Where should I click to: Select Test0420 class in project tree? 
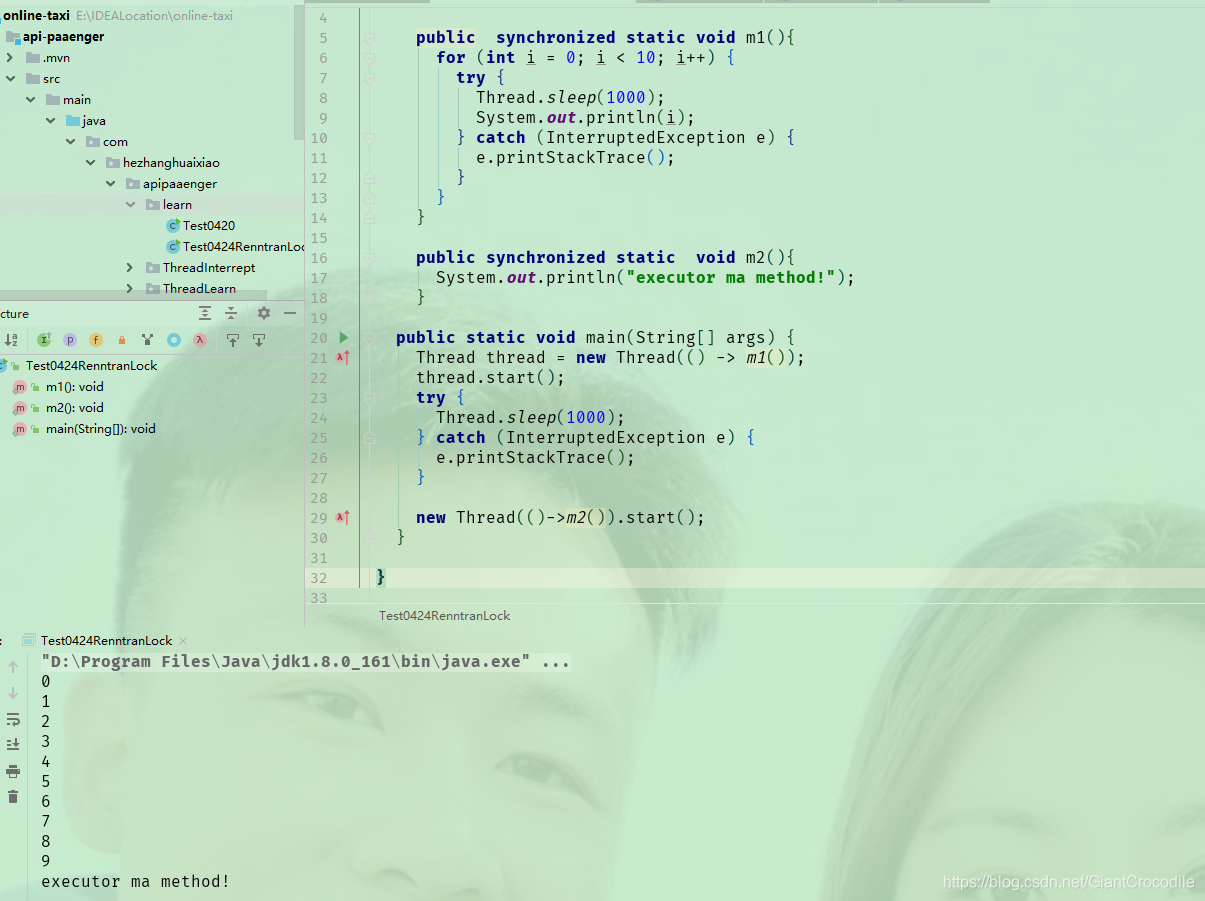point(209,226)
